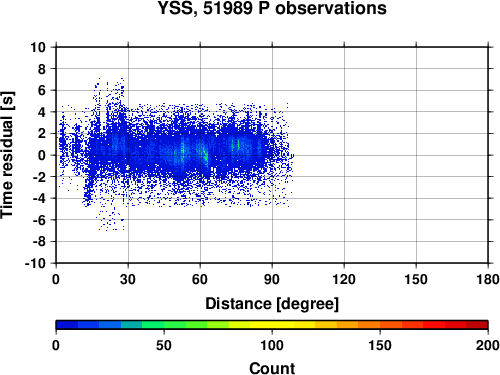
Task: Click the y-axis tick label -10
Action: [x=35, y=263]
